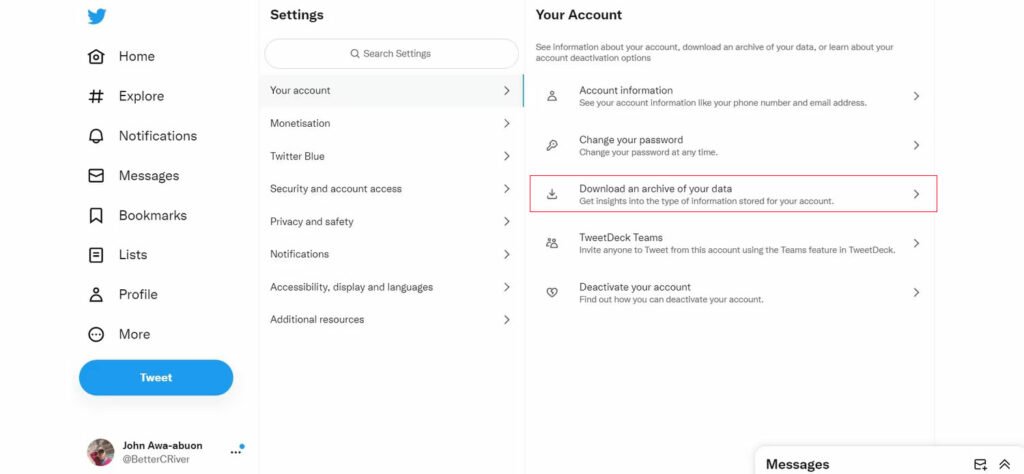Click the Twitter bird logo
Image resolution: width=1024 pixels, height=474 pixels.
[97, 16]
